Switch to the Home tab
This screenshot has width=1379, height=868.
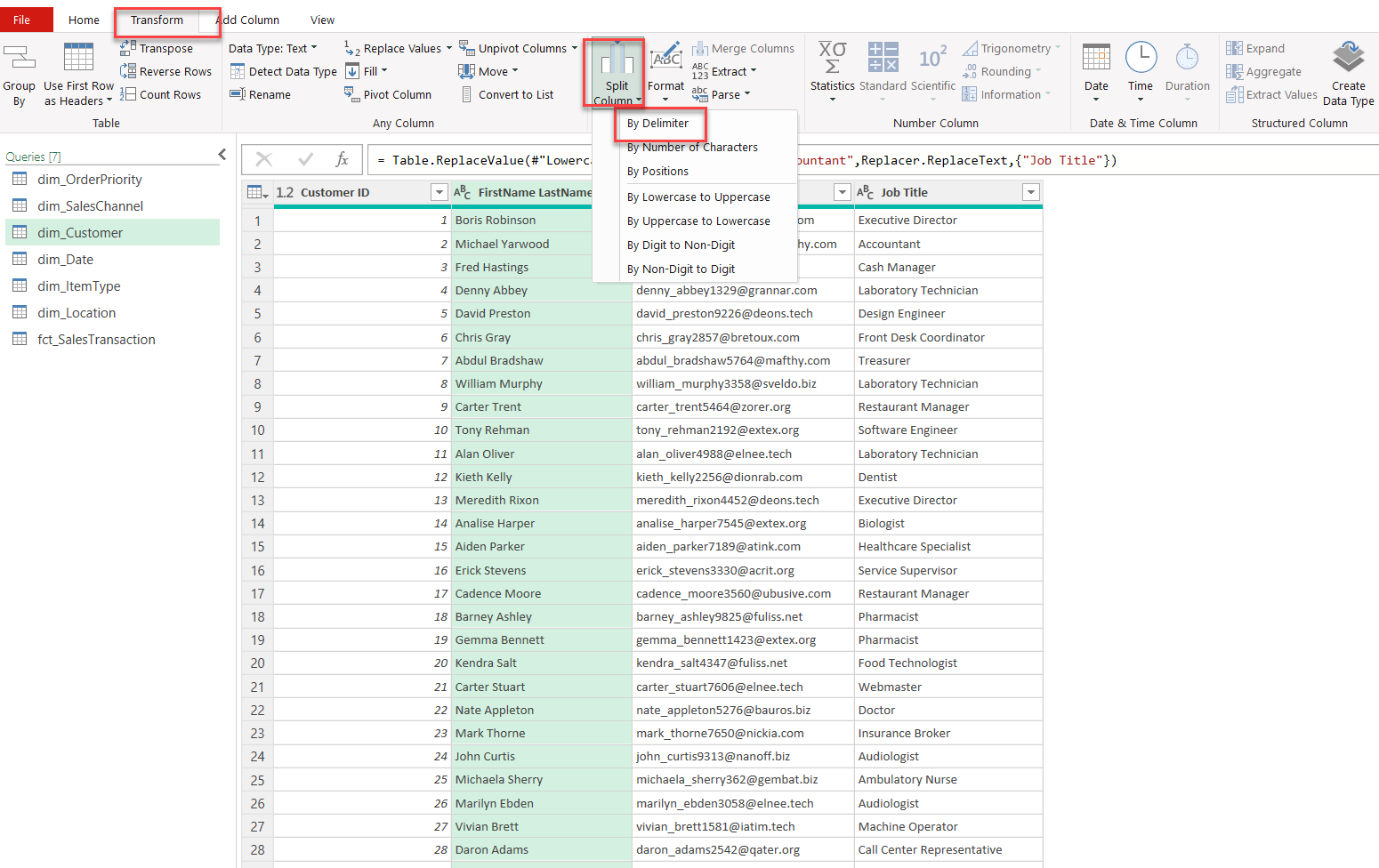[84, 20]
